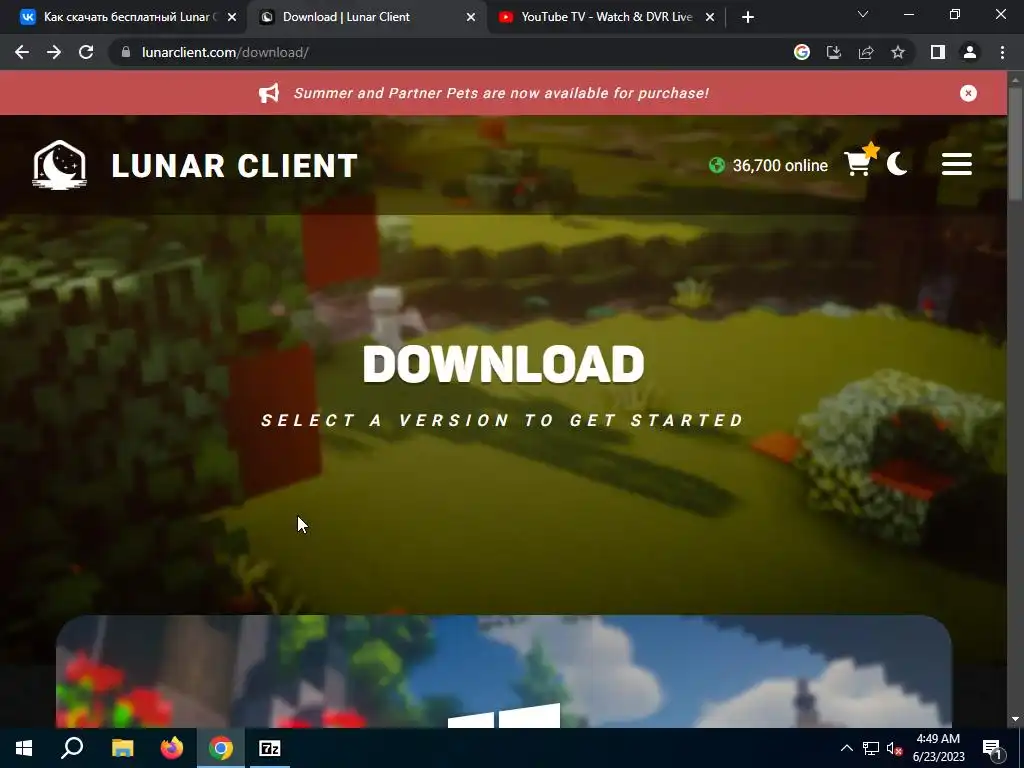
Task: Show hidden system tray icons
Action: tap(846, 748)
